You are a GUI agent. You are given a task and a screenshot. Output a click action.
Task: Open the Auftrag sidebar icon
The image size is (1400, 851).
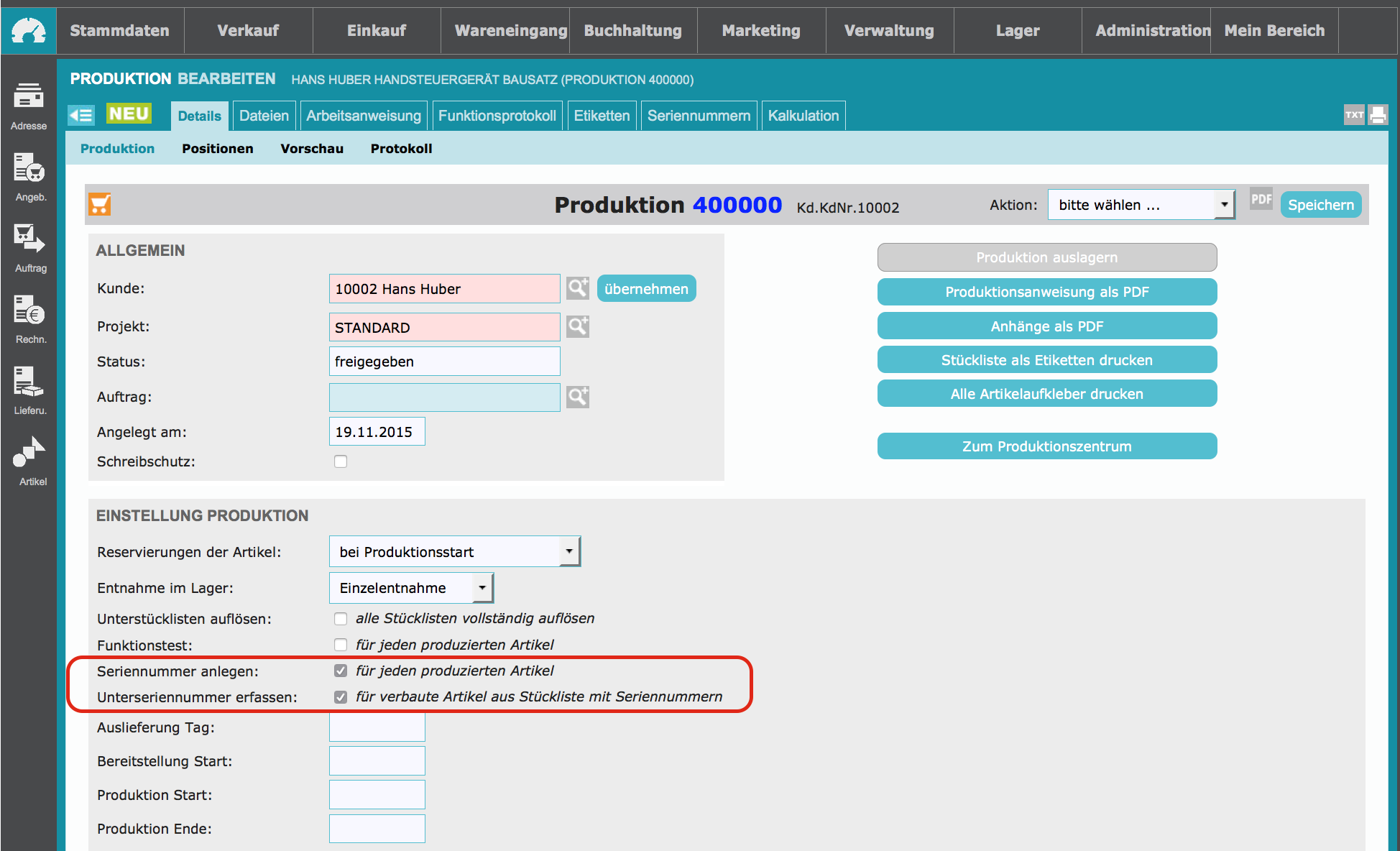tap(29, 248)
